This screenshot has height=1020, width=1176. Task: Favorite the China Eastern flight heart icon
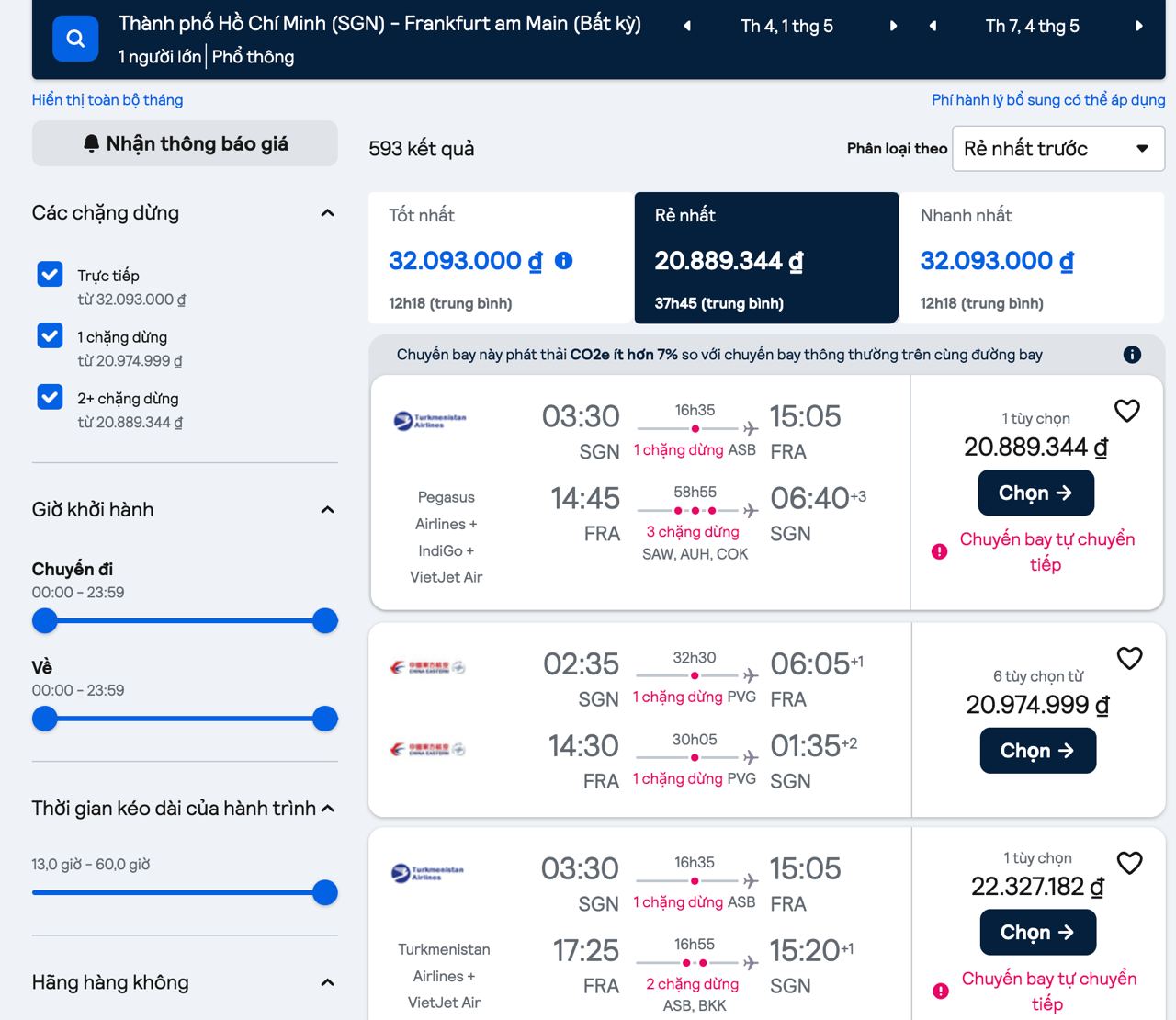[1129, 658]
